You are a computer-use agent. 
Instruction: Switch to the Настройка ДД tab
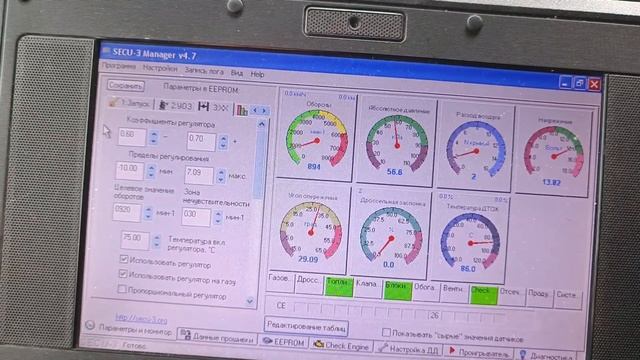[x=409, y=349]
